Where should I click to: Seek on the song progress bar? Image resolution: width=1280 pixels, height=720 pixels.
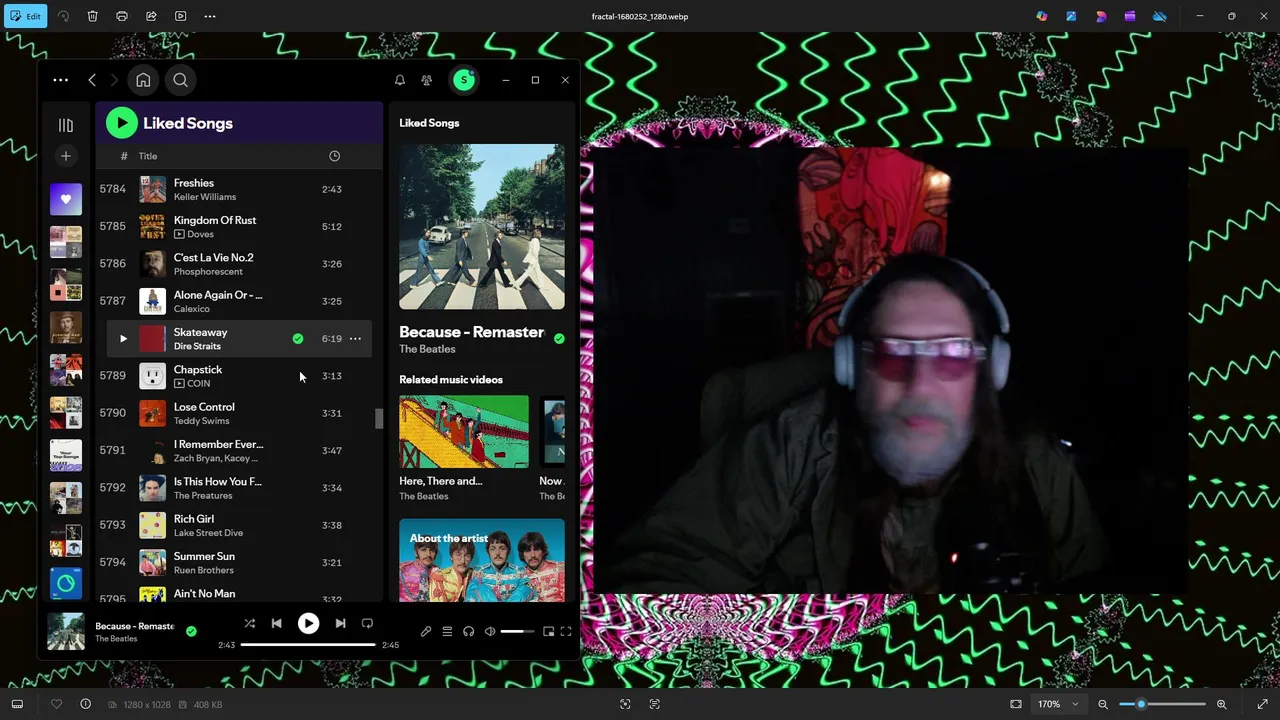pos(308,645)
